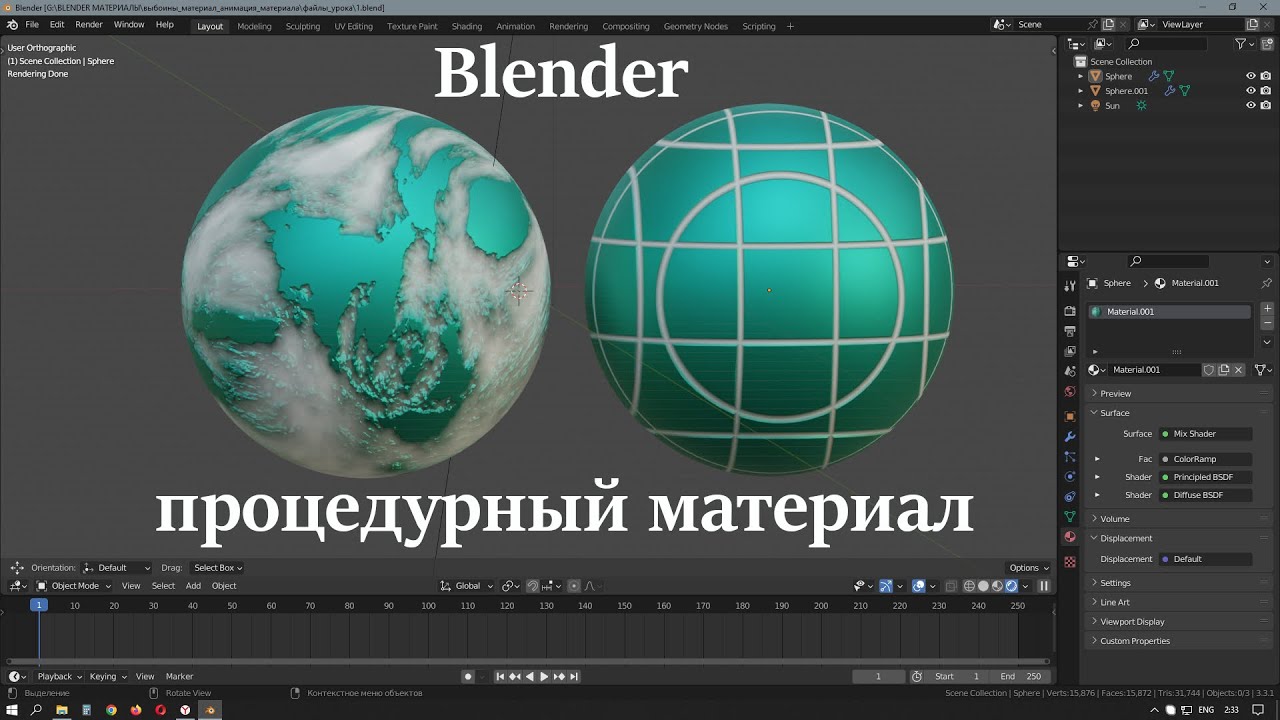This screenshot has width=1280, height=720.
Task: Click the Diffuse BSDF shader button
Action: coord(1205,495)
